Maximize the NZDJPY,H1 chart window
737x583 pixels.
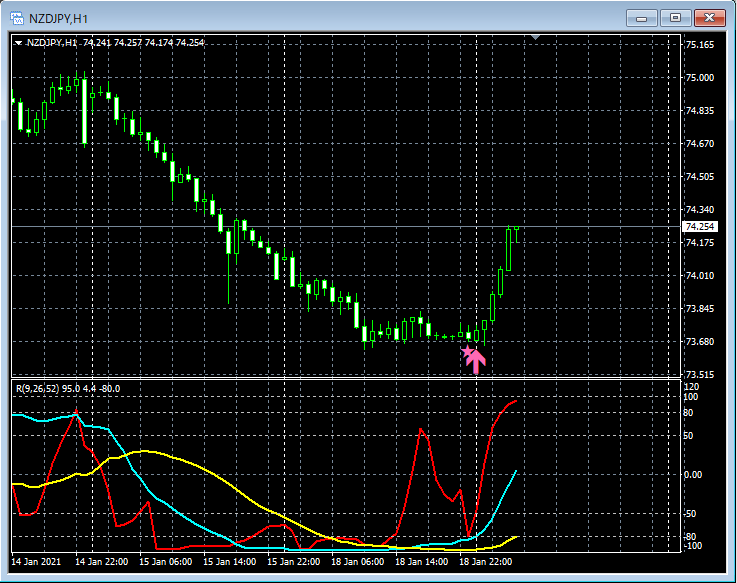click(x=677, y=17)
